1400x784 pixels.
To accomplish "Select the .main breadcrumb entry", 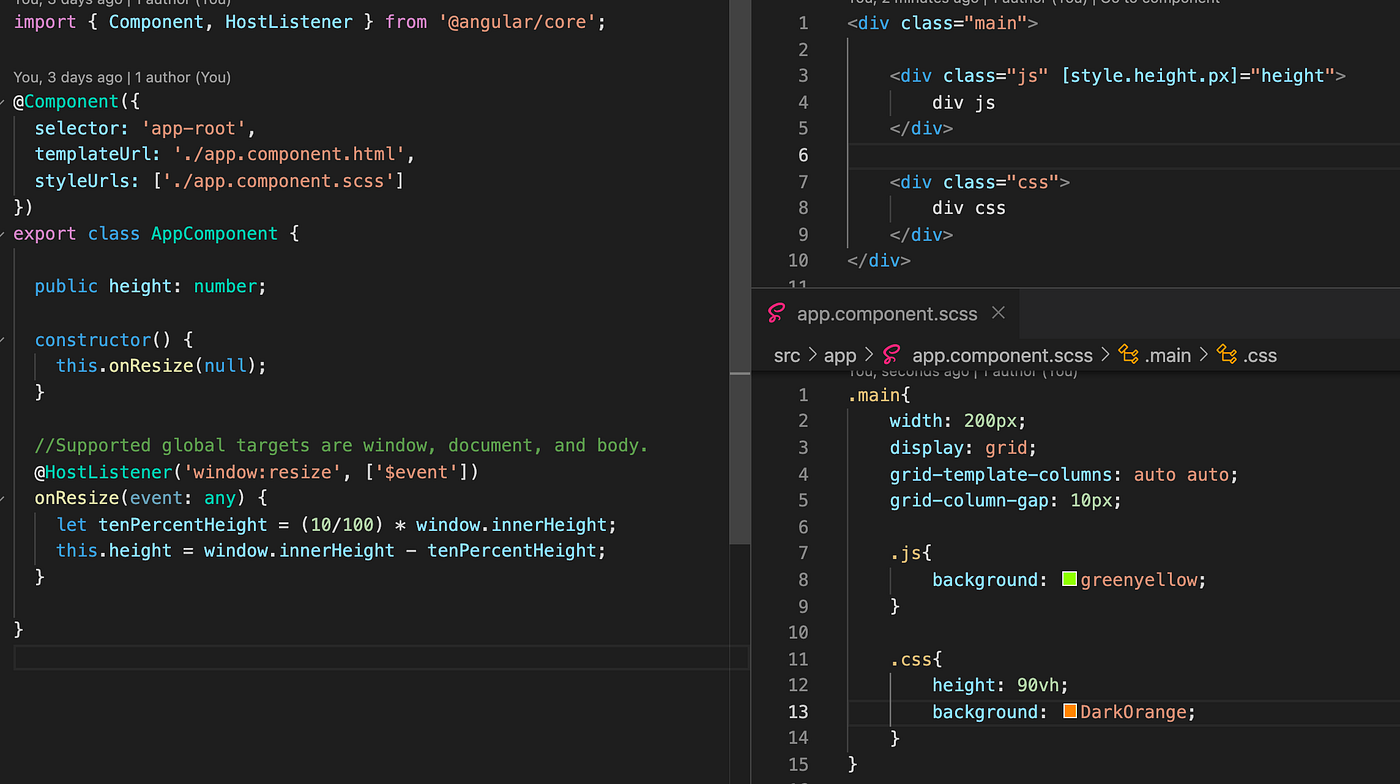I will pos(1168,354).
